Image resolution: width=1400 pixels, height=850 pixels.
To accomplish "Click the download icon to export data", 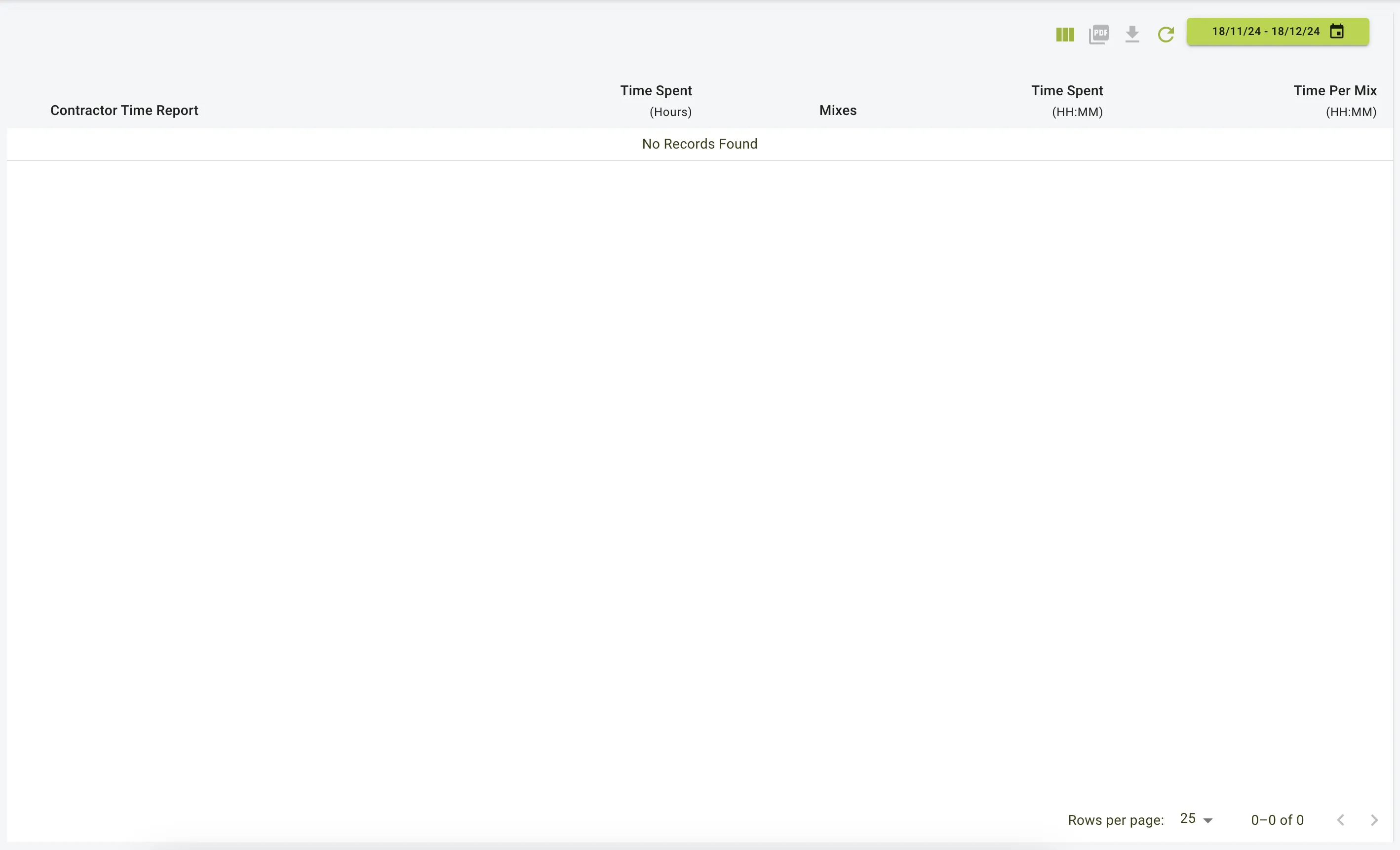I will [x=1132, y=34].
